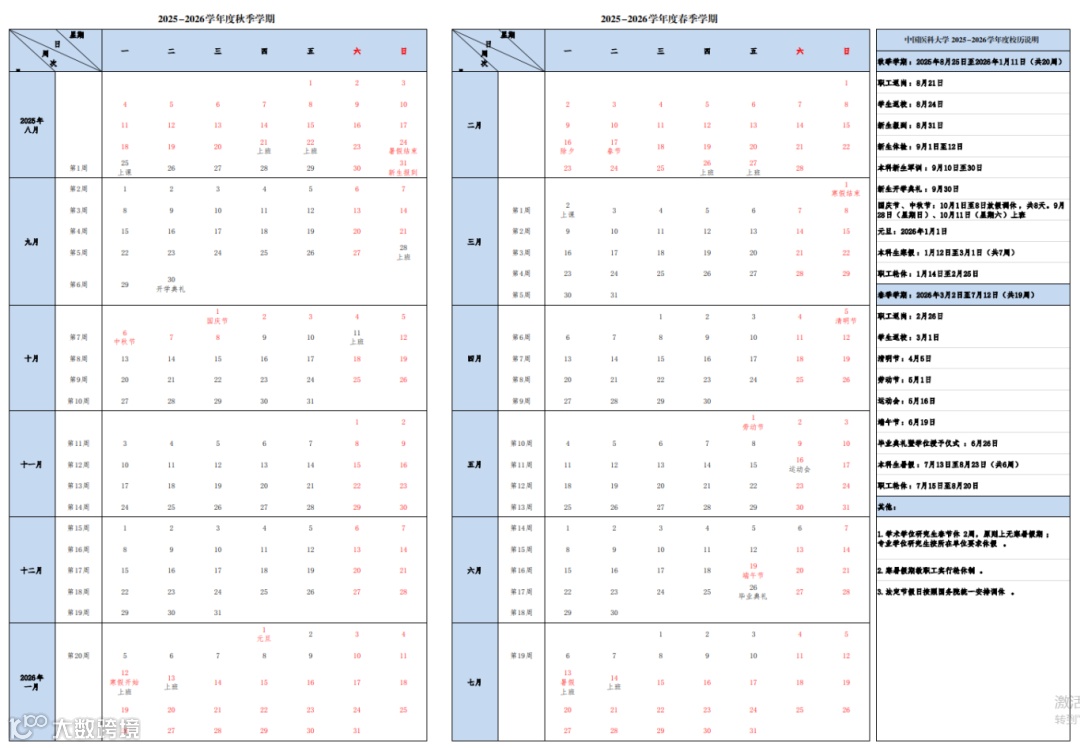This screenshot has width=1080, height=748.
Task: Click the '十月' month label
Action: 32,359
